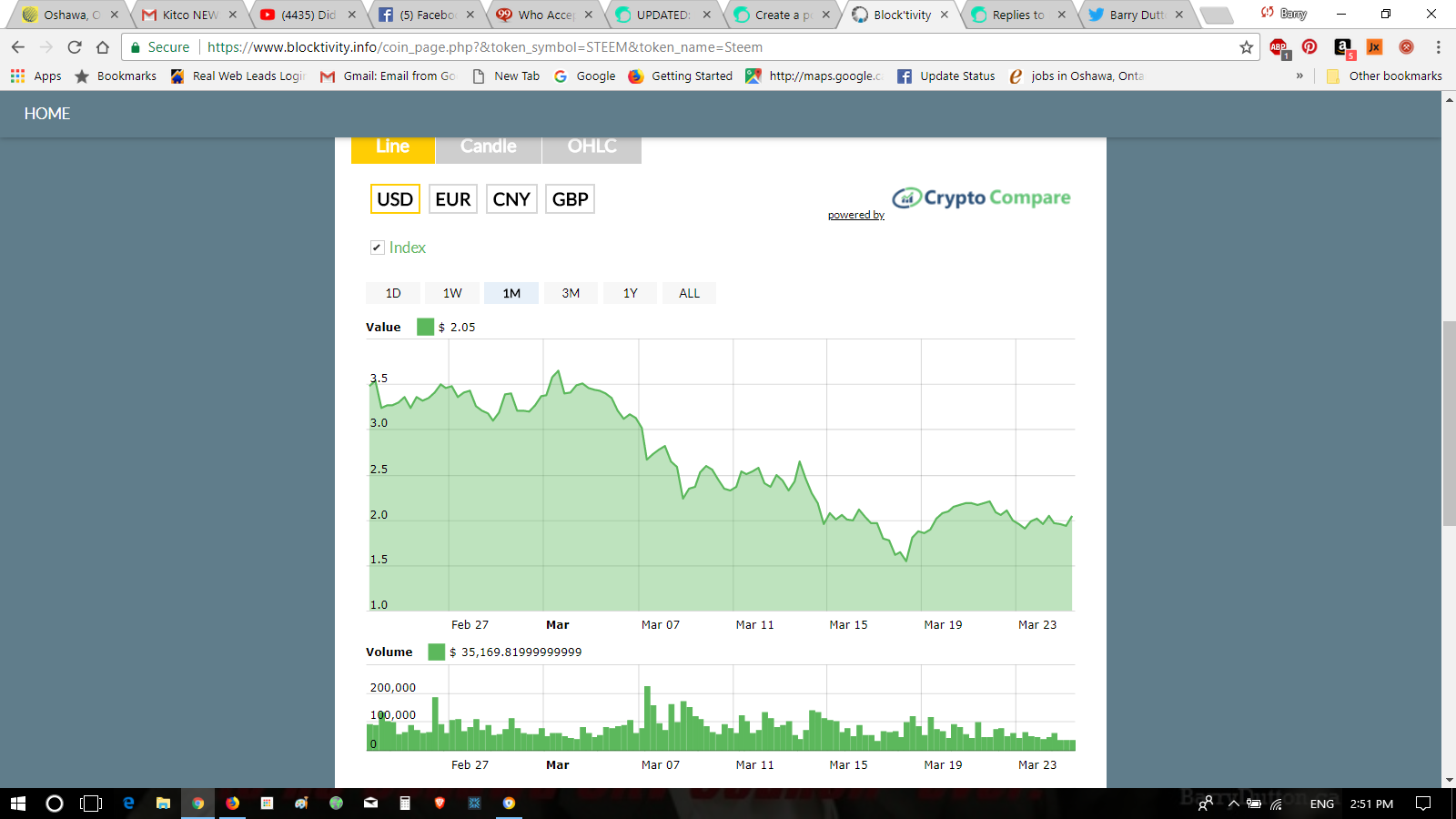The width and height of the screenshot is (1456, 819).
Task: Open Task View on the taskbar
Action: (91, 804)
